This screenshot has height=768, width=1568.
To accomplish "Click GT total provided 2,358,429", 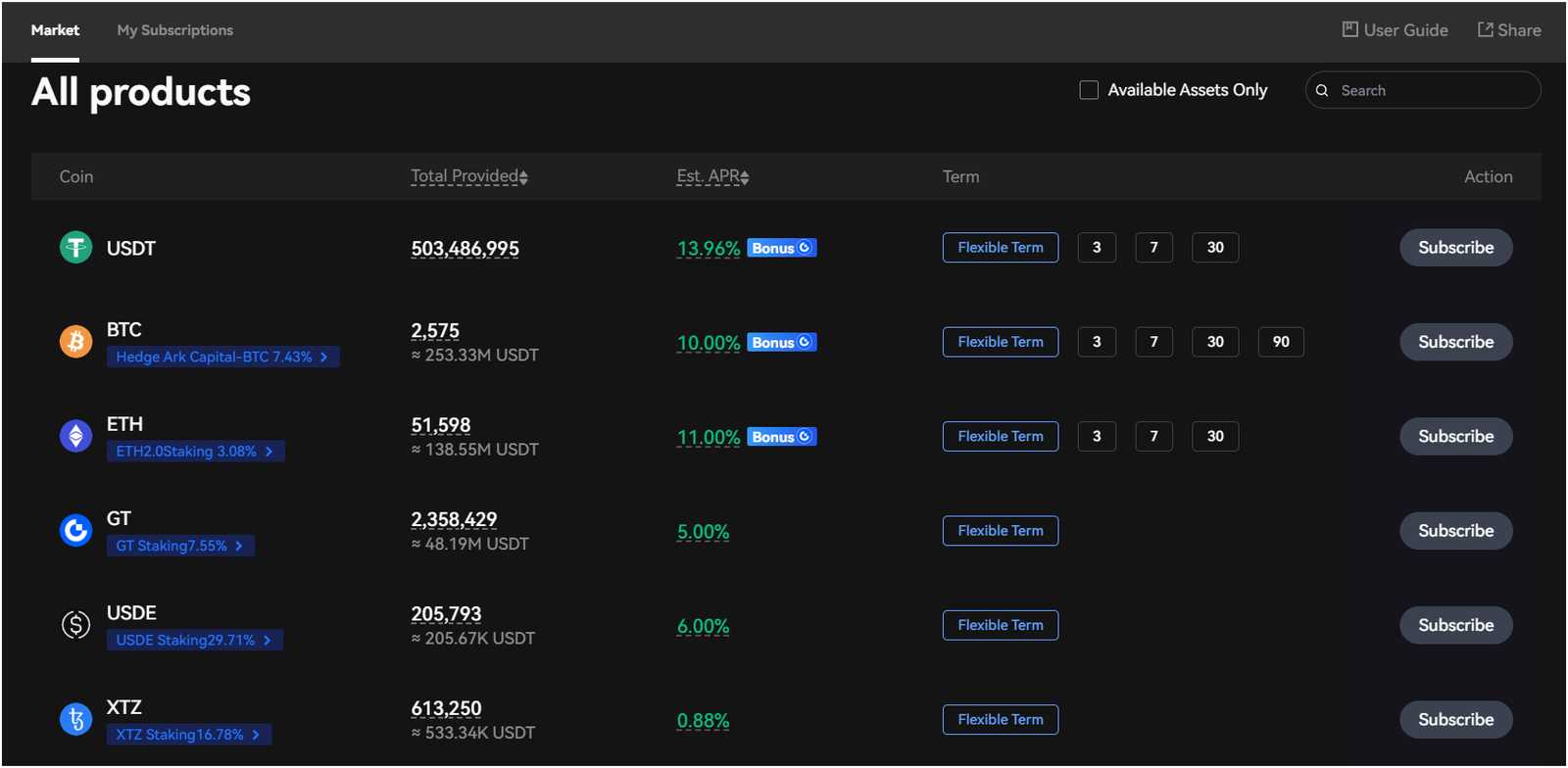I will [x=454, y=519].
